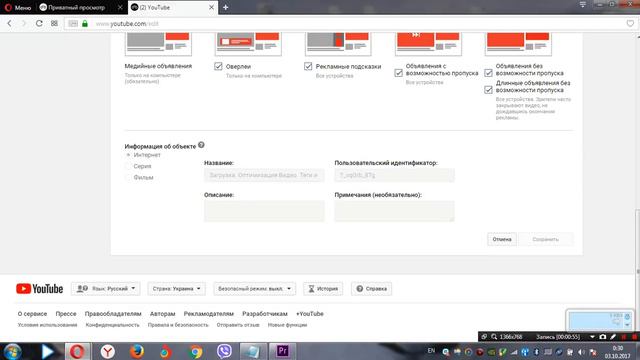Click the recorder camera snapshot icon
Screen dimensions: 640x360
pos(602,337)
